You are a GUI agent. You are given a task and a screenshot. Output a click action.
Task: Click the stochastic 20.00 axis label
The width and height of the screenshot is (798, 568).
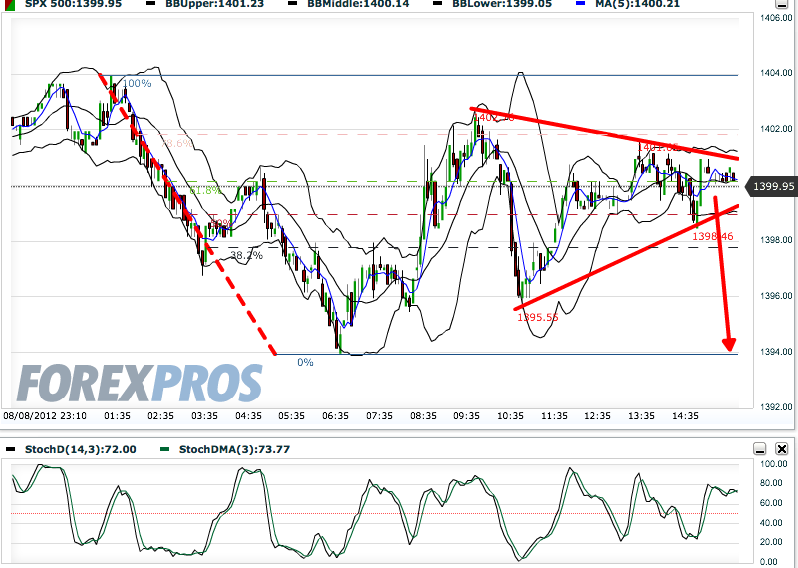pos(772,542)
